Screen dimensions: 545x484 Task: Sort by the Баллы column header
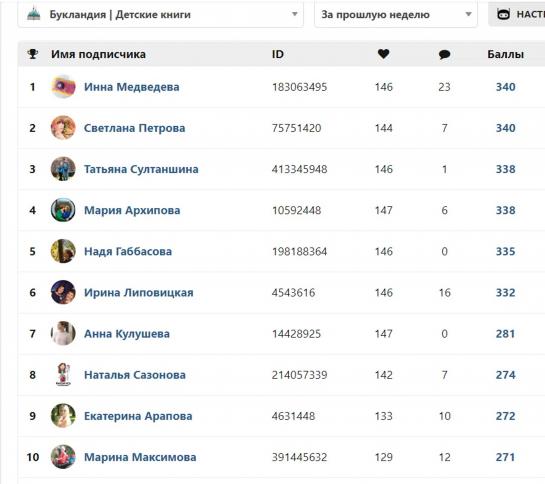(505, 54)
